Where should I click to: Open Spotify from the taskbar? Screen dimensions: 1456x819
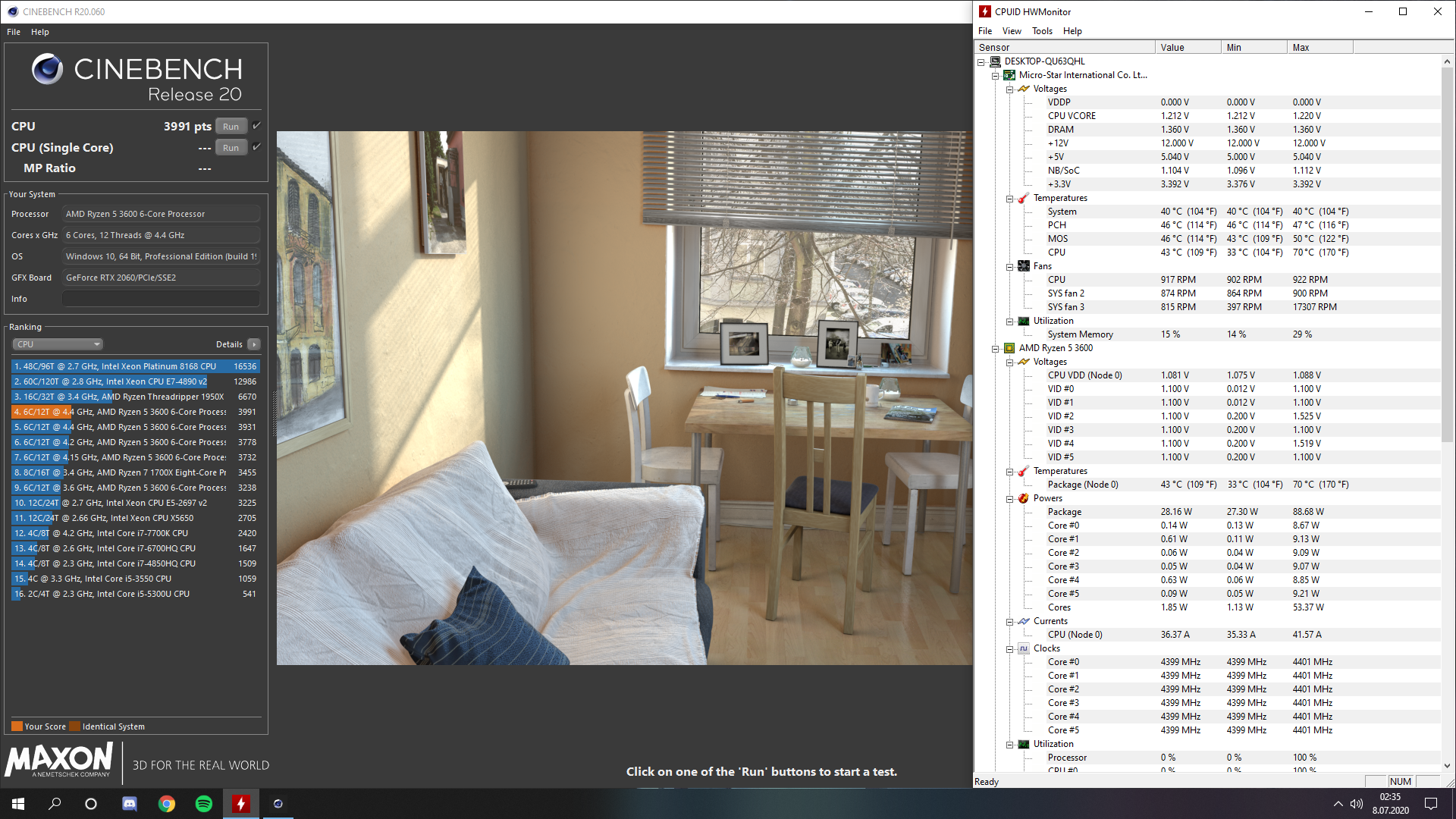tap(204, 804)
